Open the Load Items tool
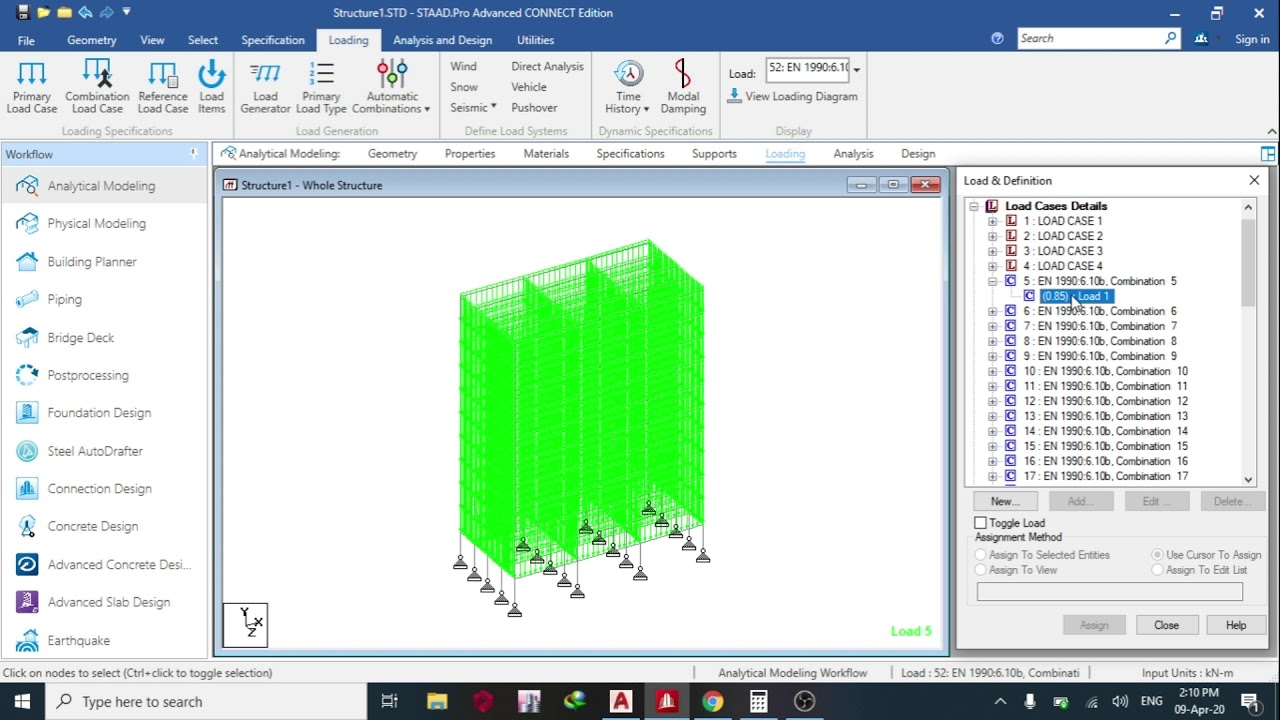This screenshot has width=1280, height=720. coord(211,86)
